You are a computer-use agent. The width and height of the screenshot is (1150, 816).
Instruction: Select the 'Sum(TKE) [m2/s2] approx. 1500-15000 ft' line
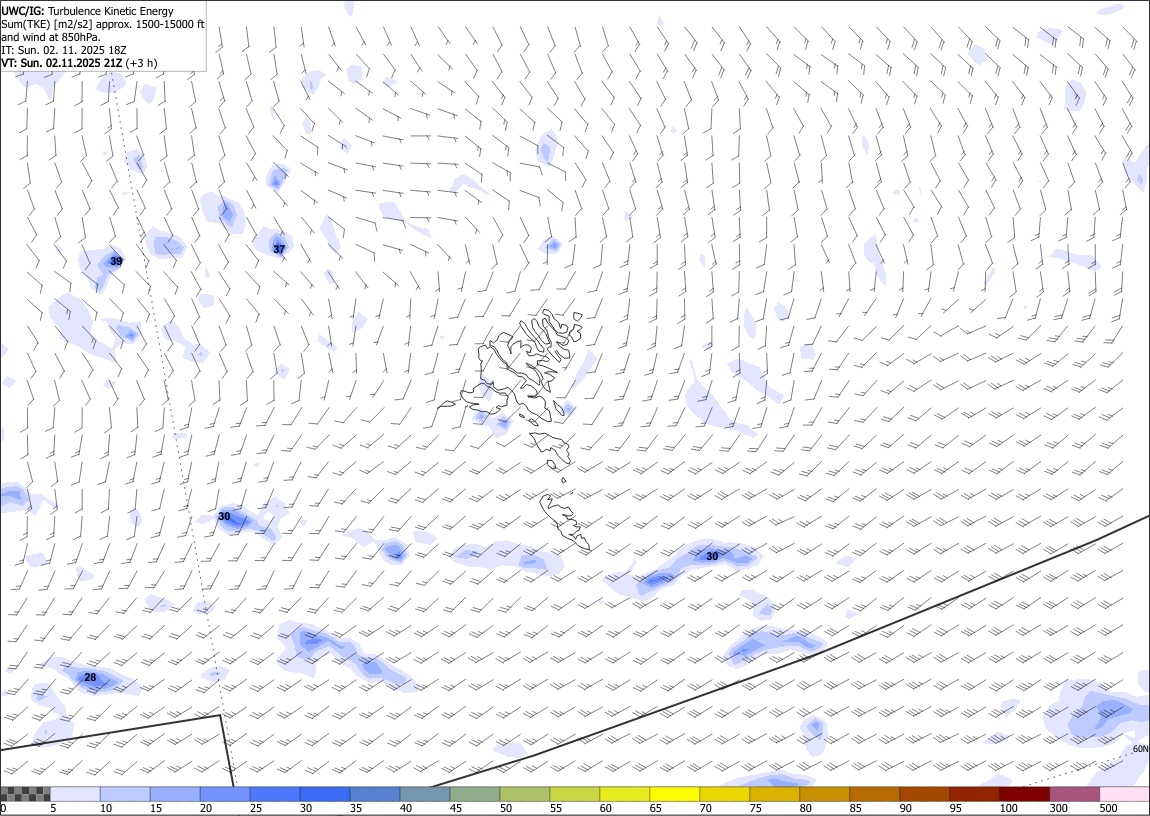tap(103, 24)
